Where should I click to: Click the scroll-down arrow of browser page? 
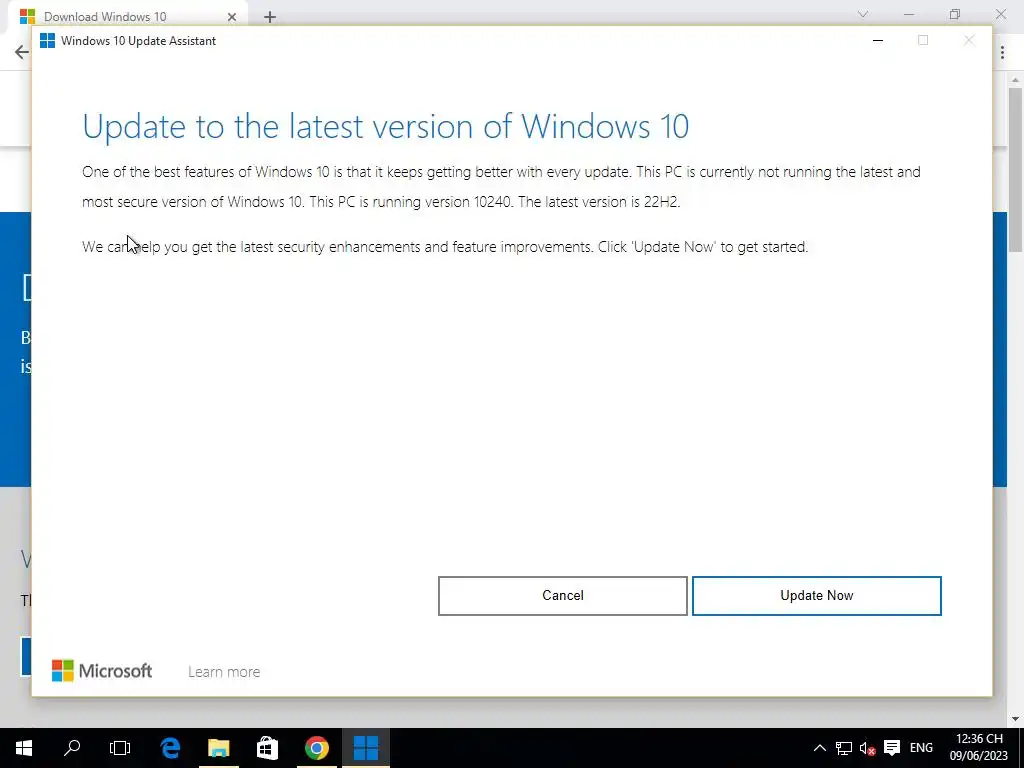pos(1015,719)
